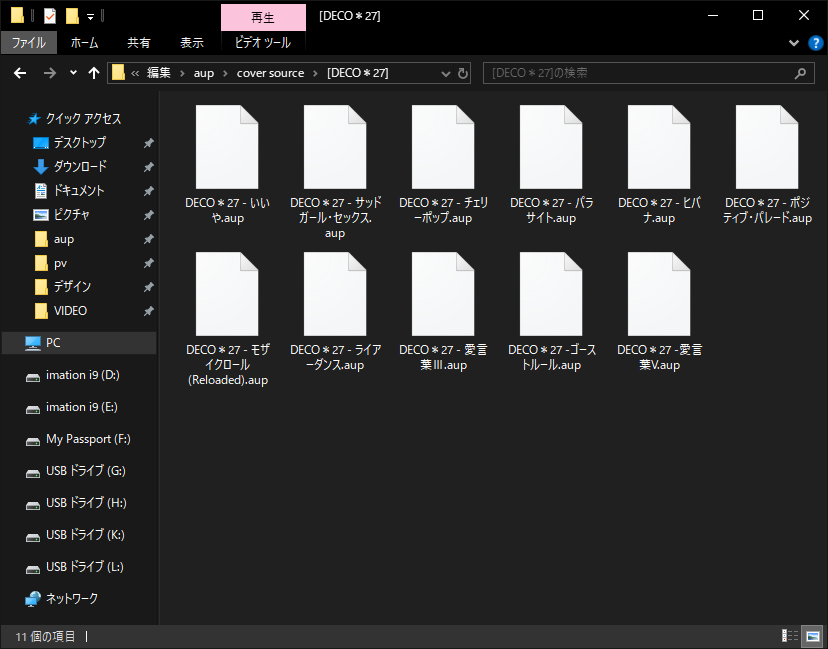Select the モザイクロール (Reloaded).aup file icon
828x649 pixels.
[x=227, y=294]
